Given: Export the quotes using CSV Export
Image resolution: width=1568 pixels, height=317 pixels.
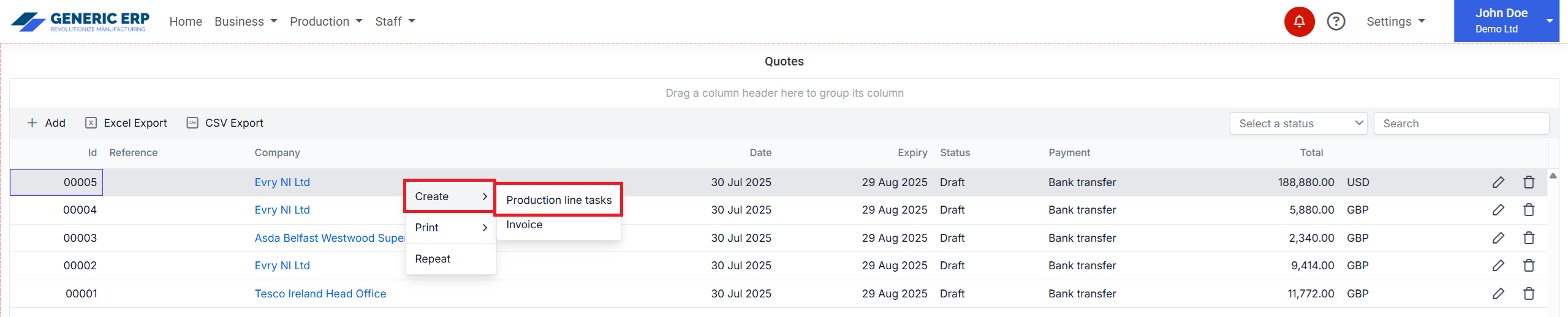Looking at the screenshot, I should 225,123.
